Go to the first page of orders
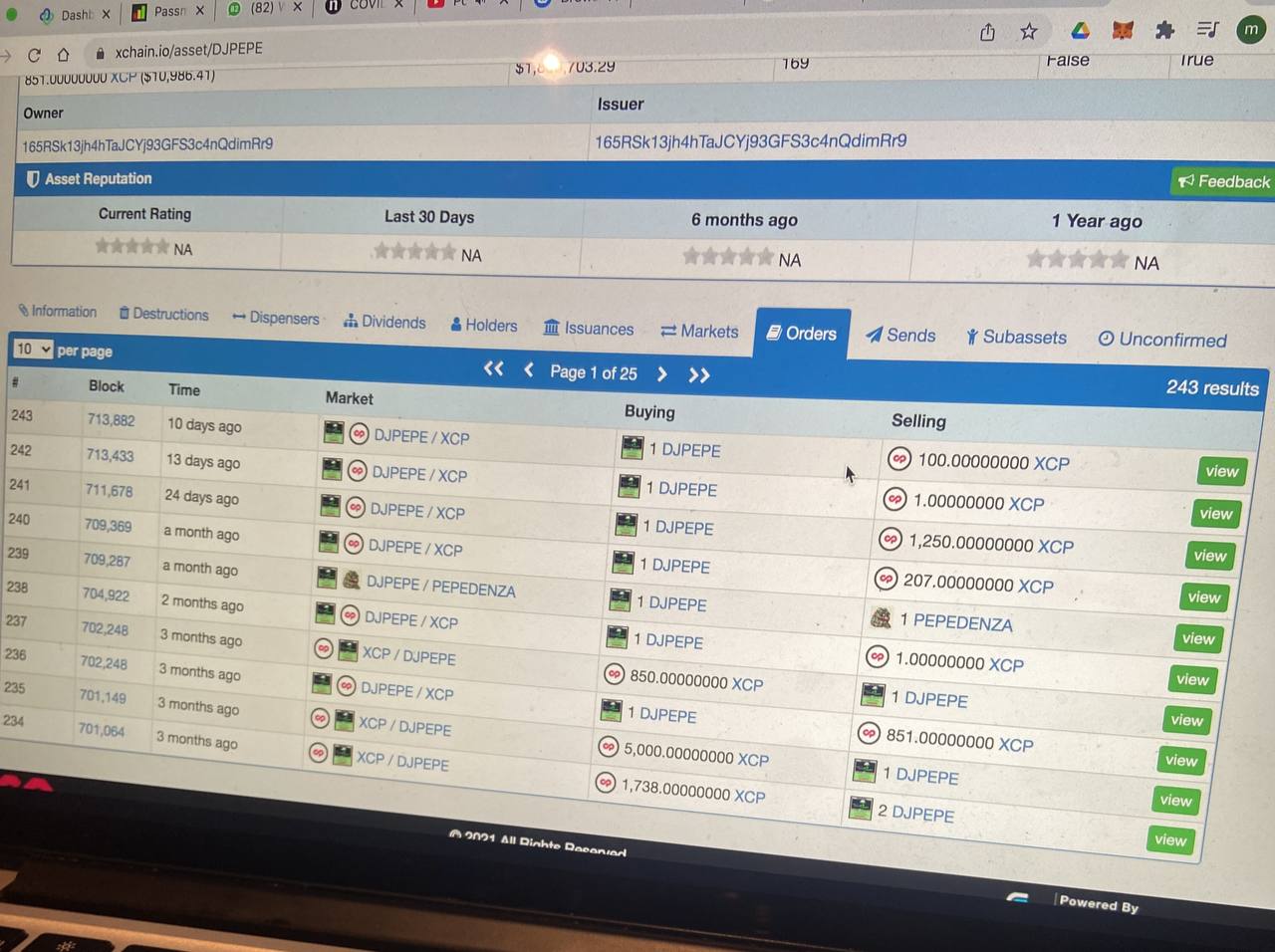1275x952 pixels. [493, 368]
